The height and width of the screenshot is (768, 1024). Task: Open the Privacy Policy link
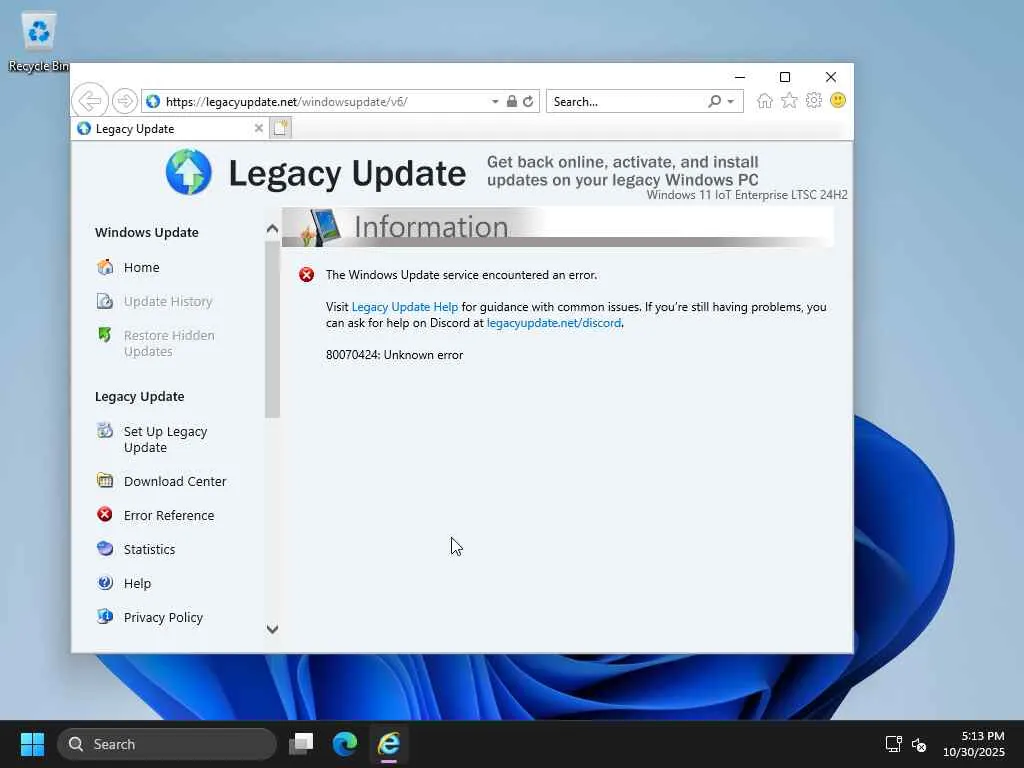163,617
